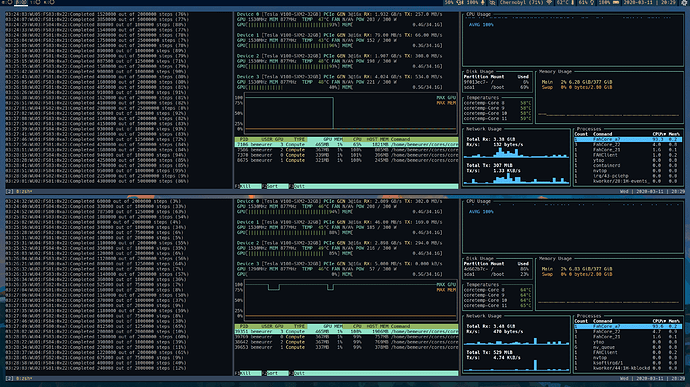This screenshot has height=387, width=690.
Task: Select the CPU column header in the bottom nvtop table
Action: point(357,326)
